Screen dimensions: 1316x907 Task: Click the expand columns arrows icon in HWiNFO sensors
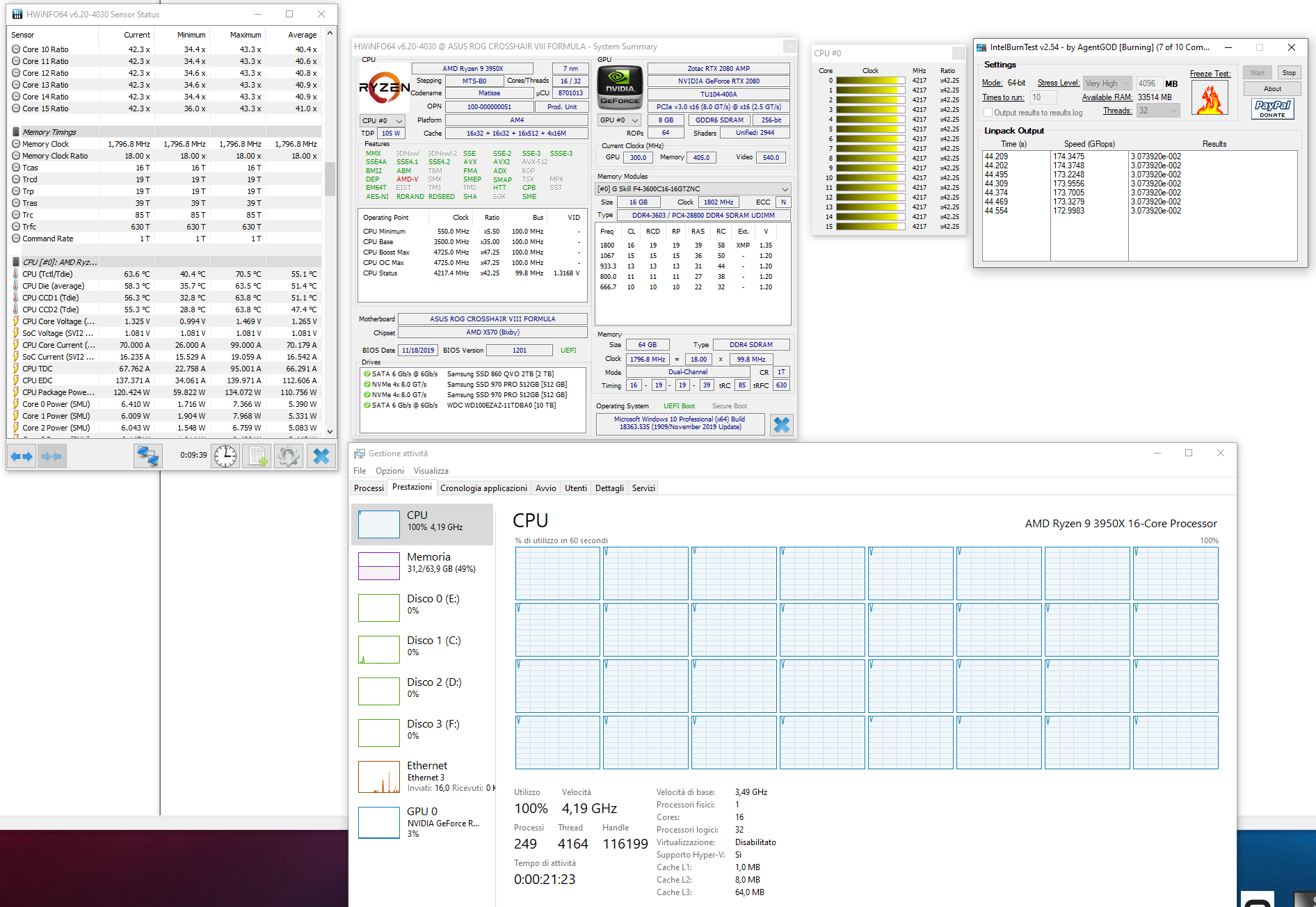[x=22, y=456]
